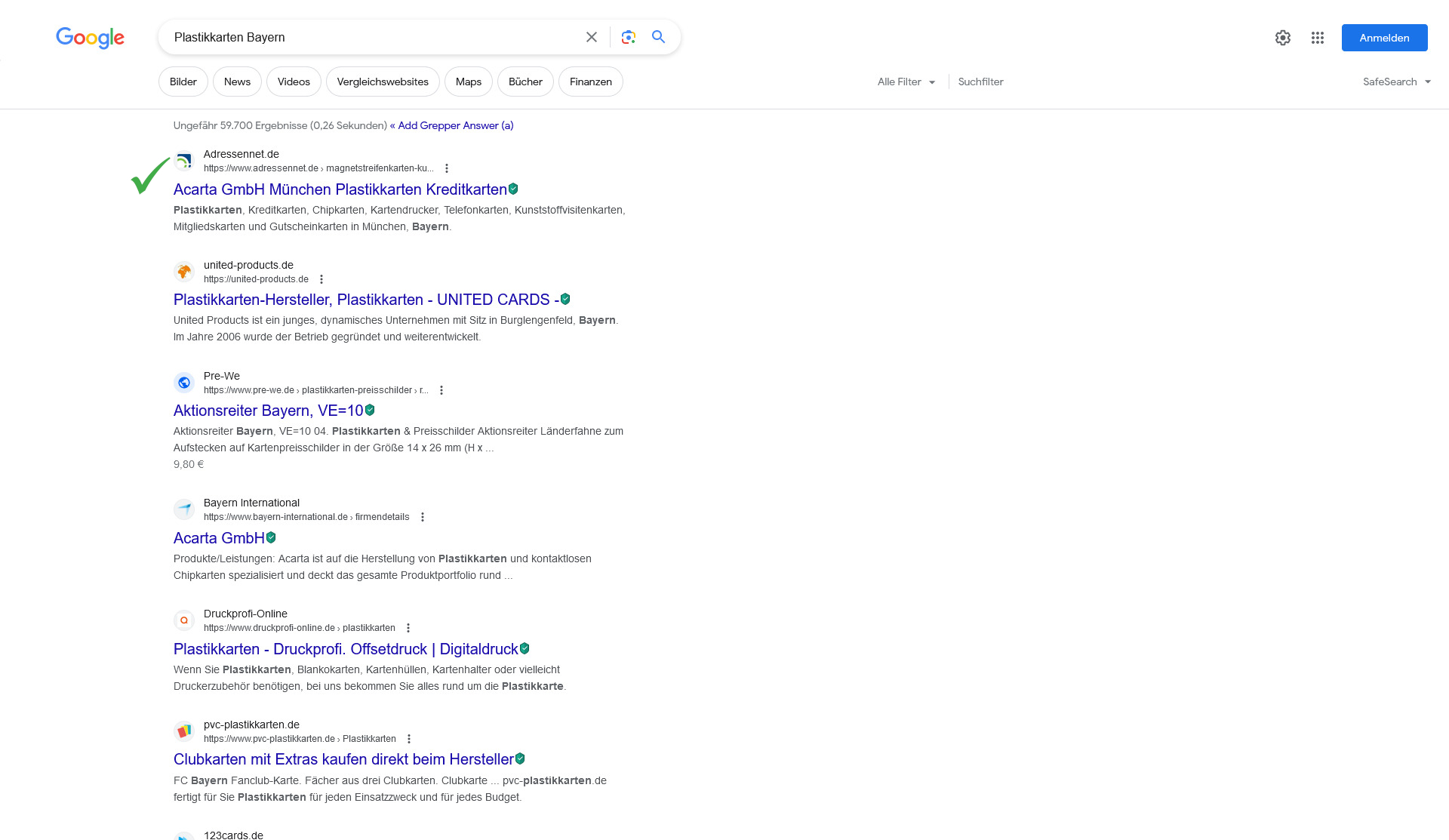
Task: Open the settings gear icon
Action: coord(1283,38)
